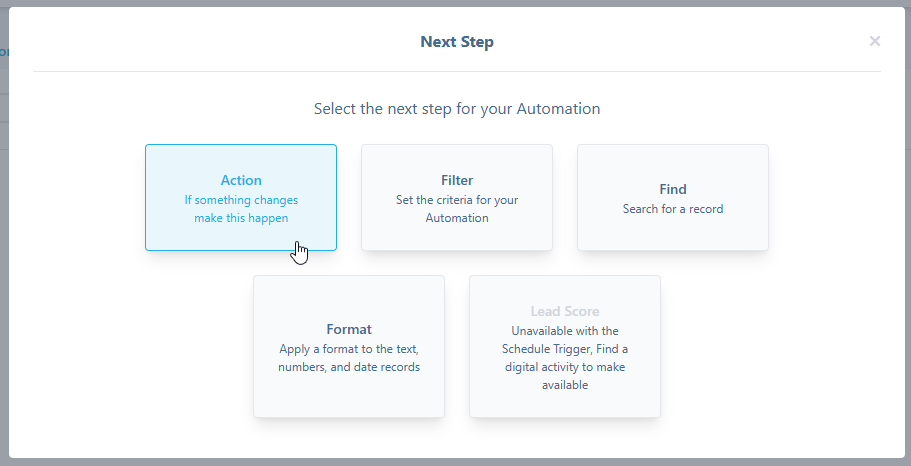The image size is (911, 466).
Task: Click the 'Filter' heading text
Action: click(x=457, y=180)
